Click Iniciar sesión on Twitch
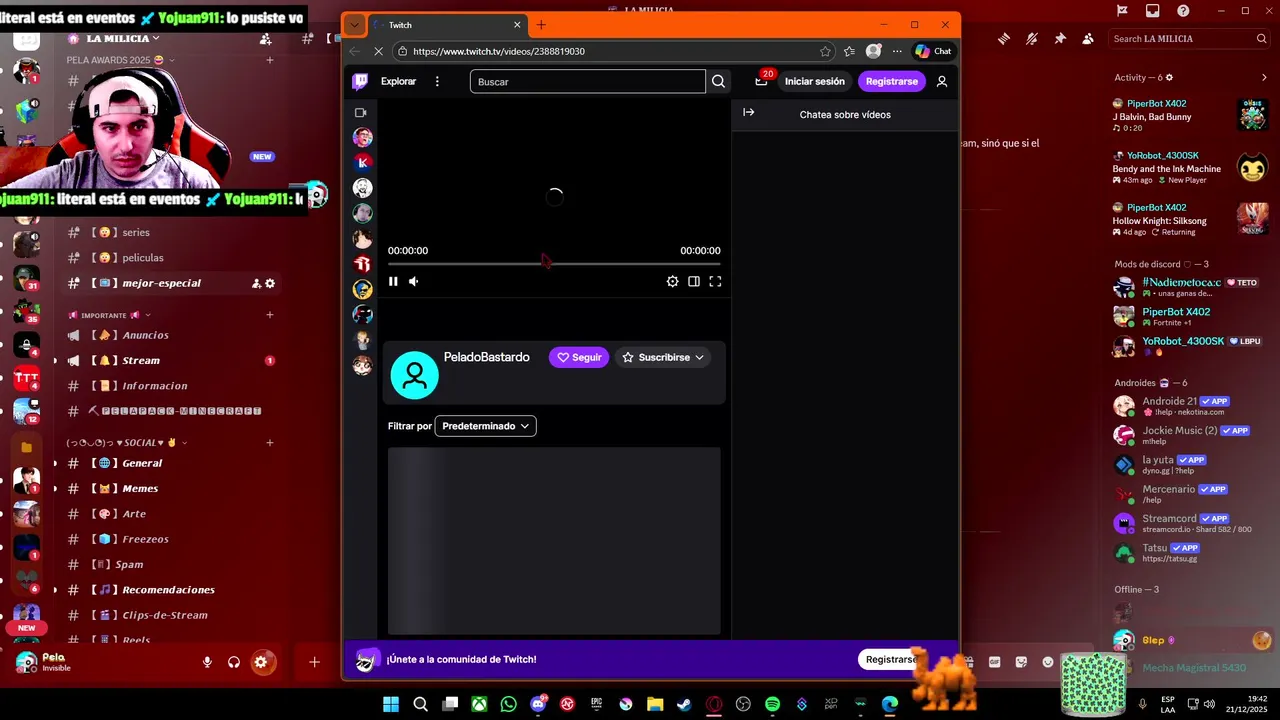 pyautogui.click(x=814, y=82)
